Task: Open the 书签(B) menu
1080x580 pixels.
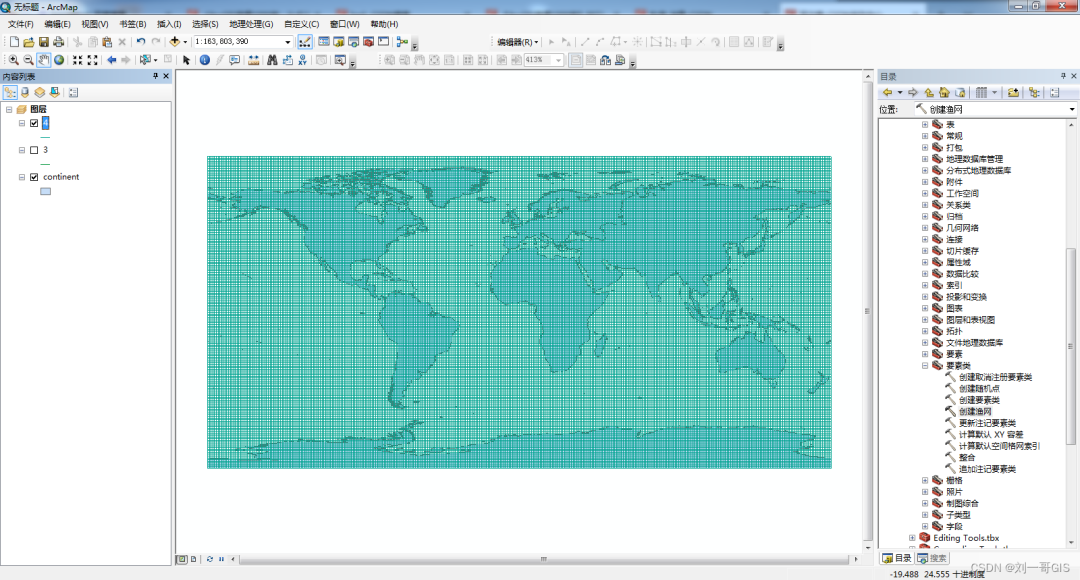Action: [x=132, y=24]
